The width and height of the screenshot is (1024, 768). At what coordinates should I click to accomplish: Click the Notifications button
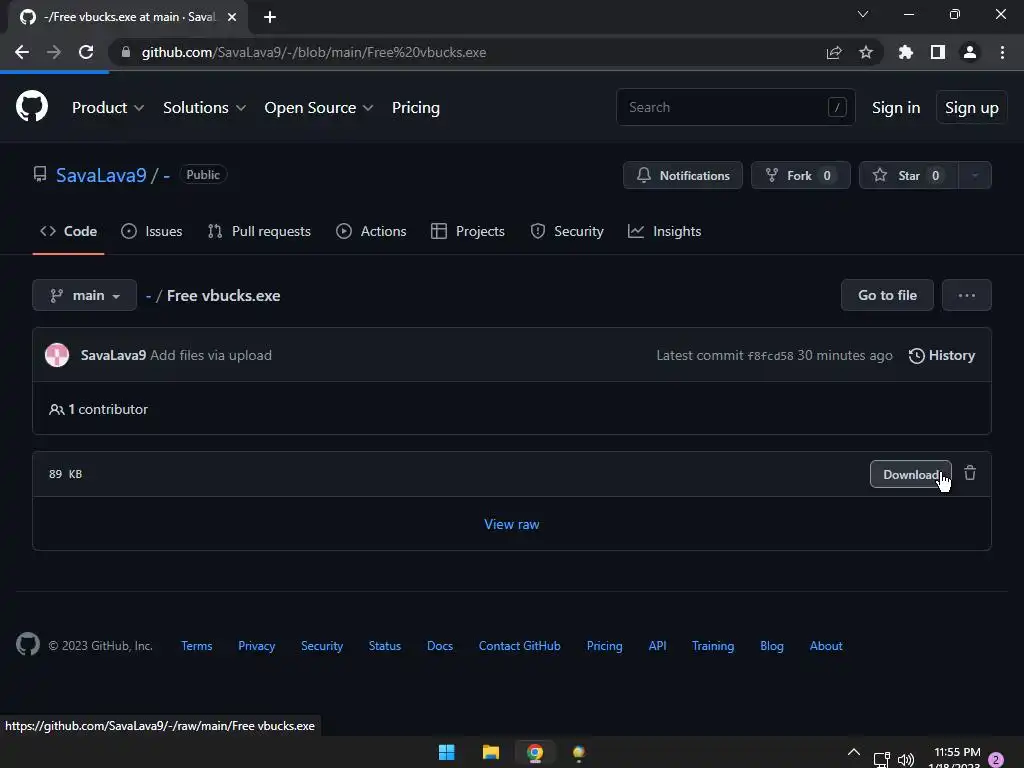pyautogui.click(x=682, y=175)
